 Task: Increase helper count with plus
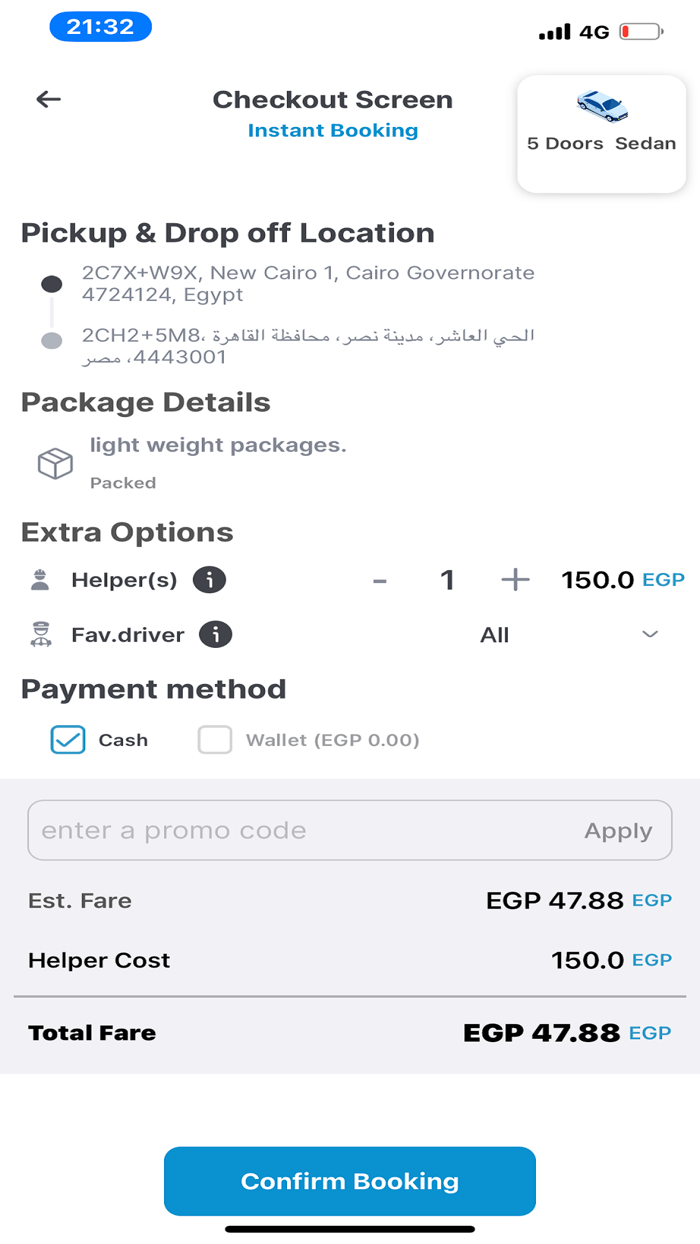pyautogui.click(x=515, y=580)
